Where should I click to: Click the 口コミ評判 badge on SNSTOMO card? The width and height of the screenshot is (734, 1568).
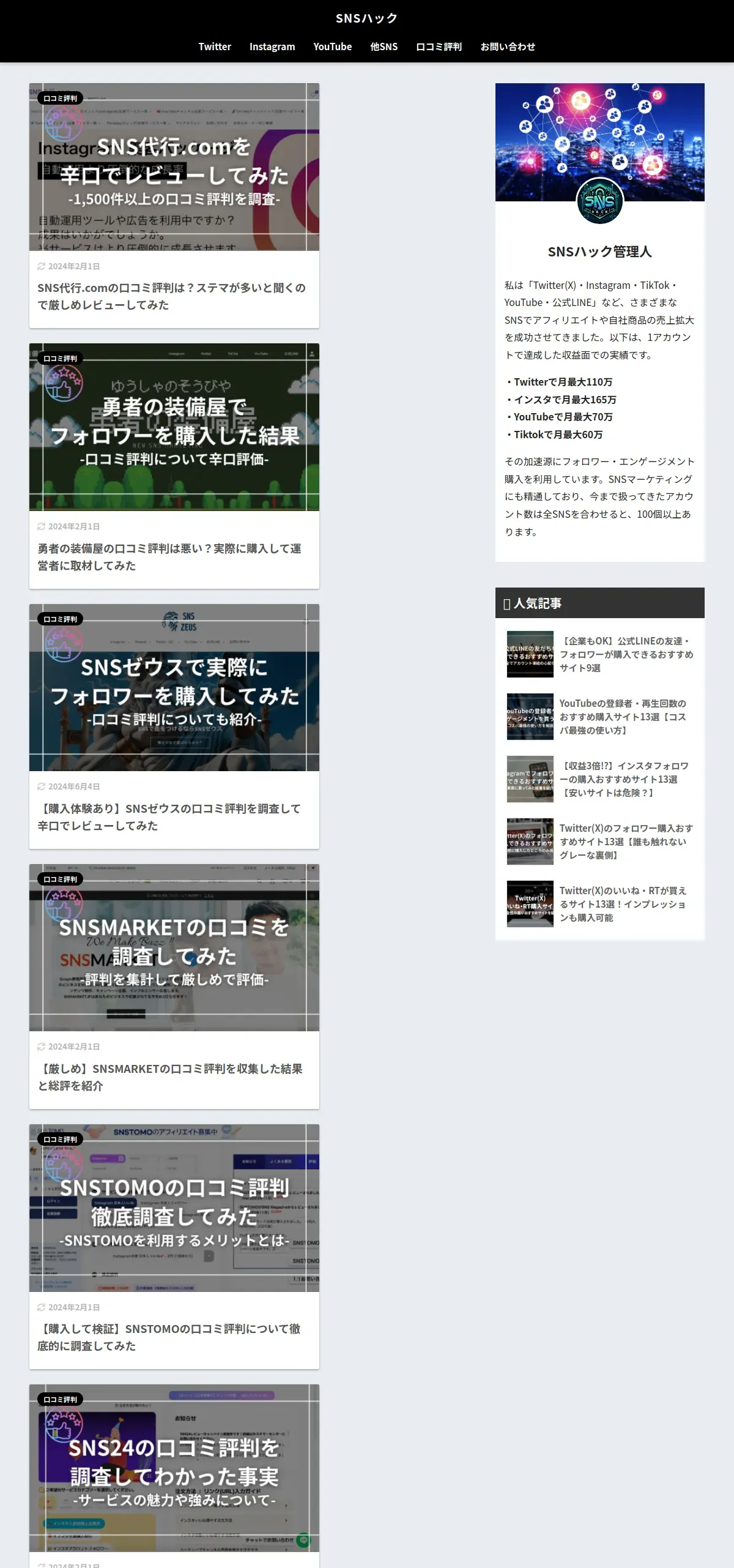pyautogui.click(x=61, y=1140)
